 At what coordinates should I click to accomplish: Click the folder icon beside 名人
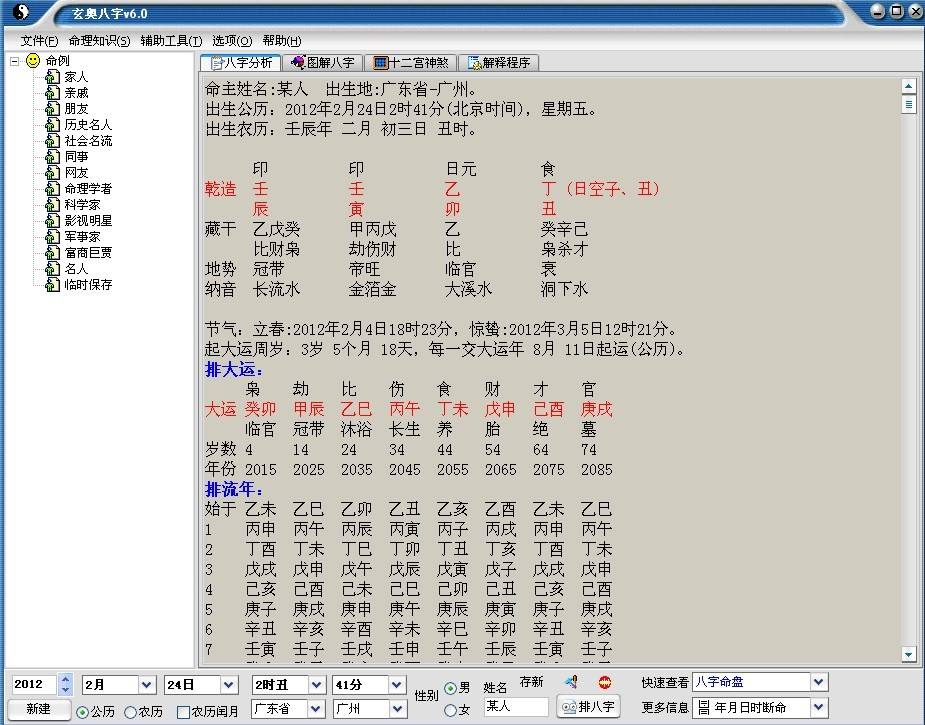click(x=53, y=268)
